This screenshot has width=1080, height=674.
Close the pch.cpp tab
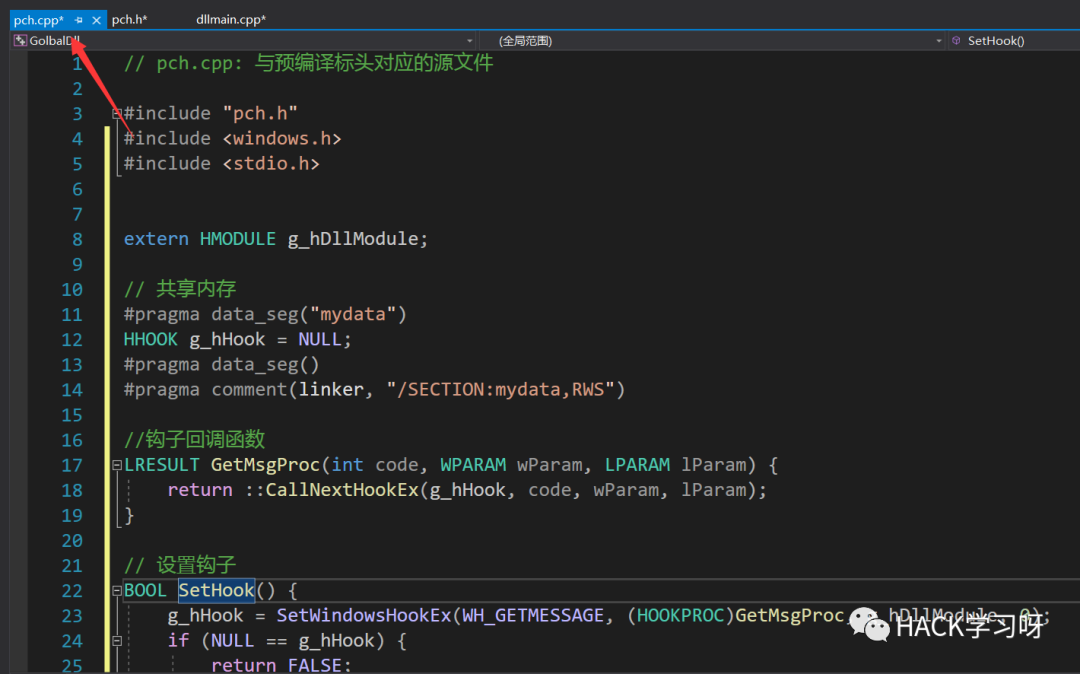(x=96, y=20)
